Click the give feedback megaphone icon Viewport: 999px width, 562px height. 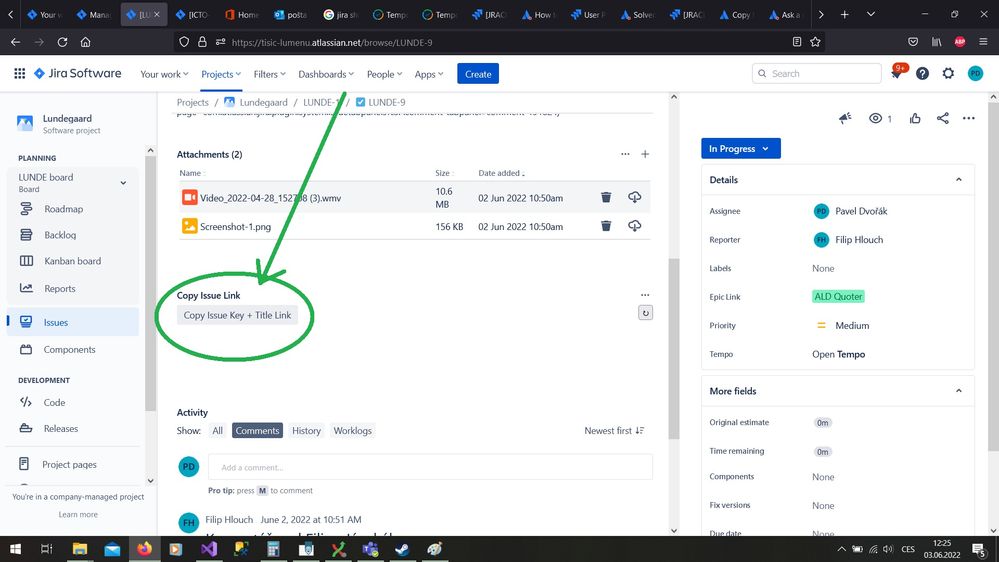(845, 118)
